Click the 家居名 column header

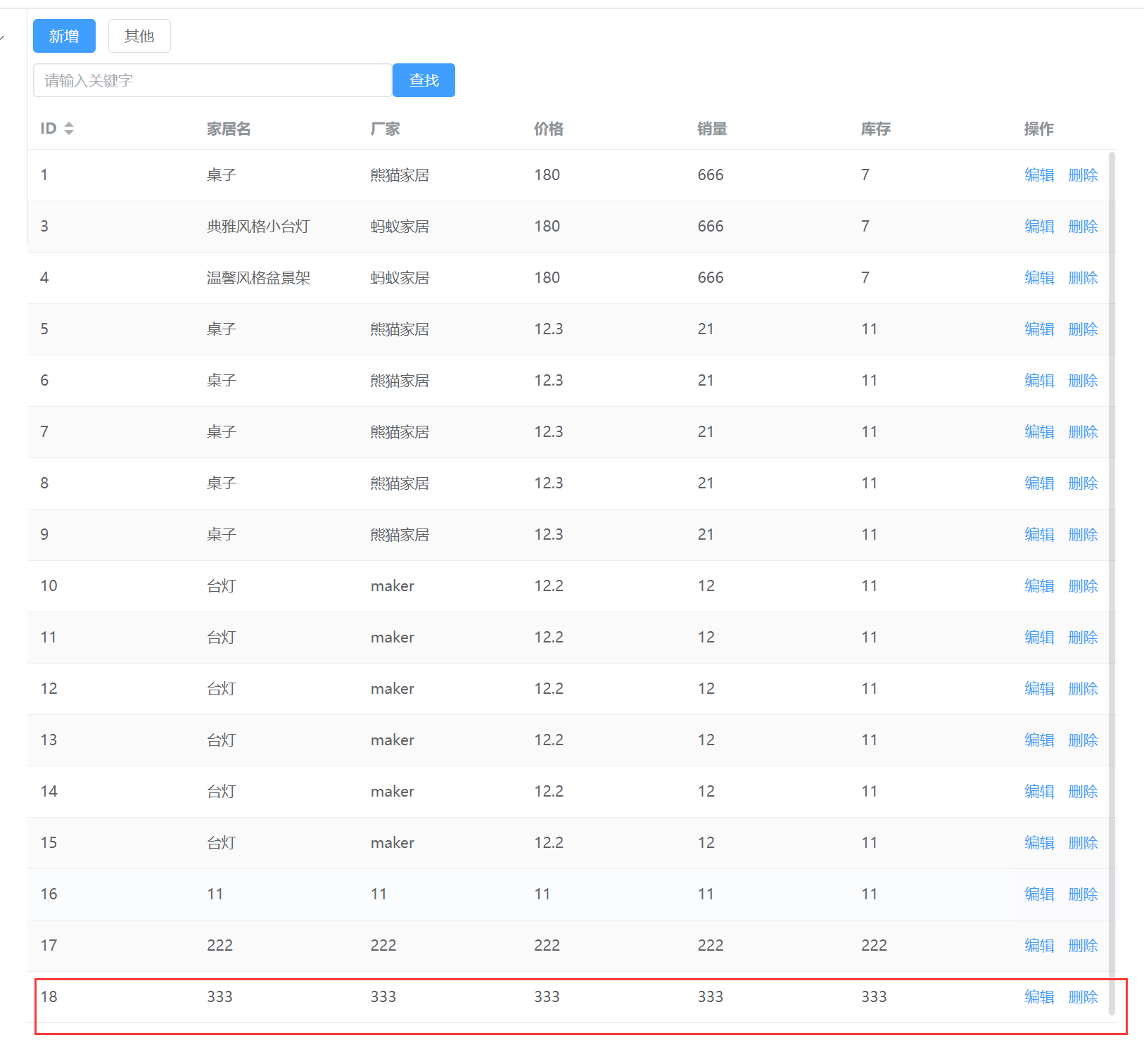coord(229,129)
